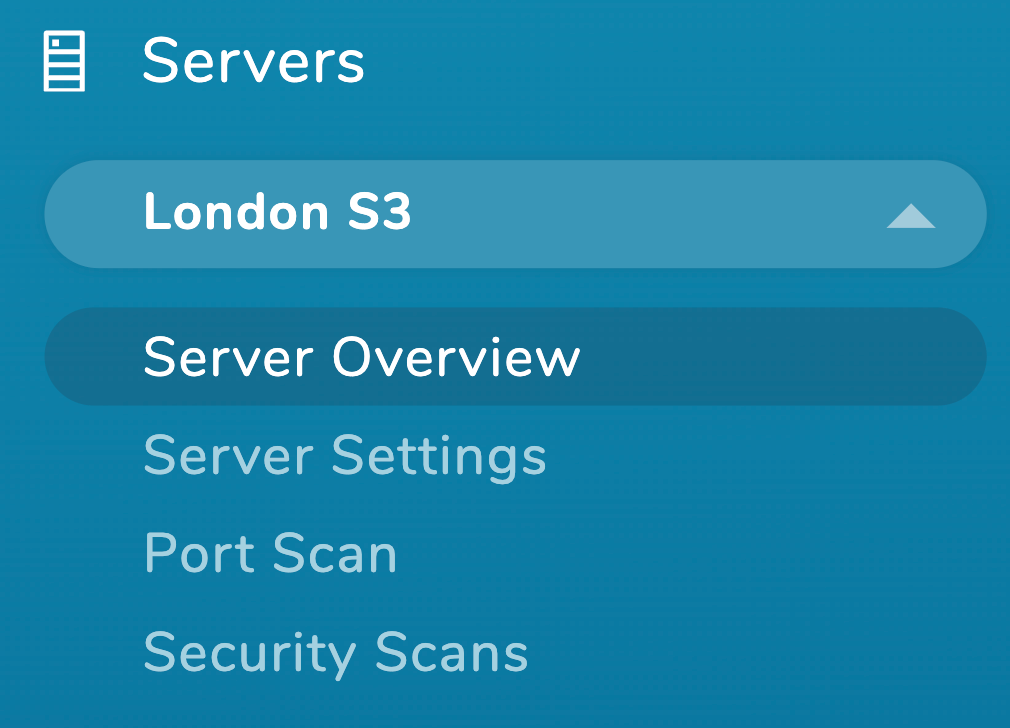Choose Port Scan in sidebar

[271, 553]
